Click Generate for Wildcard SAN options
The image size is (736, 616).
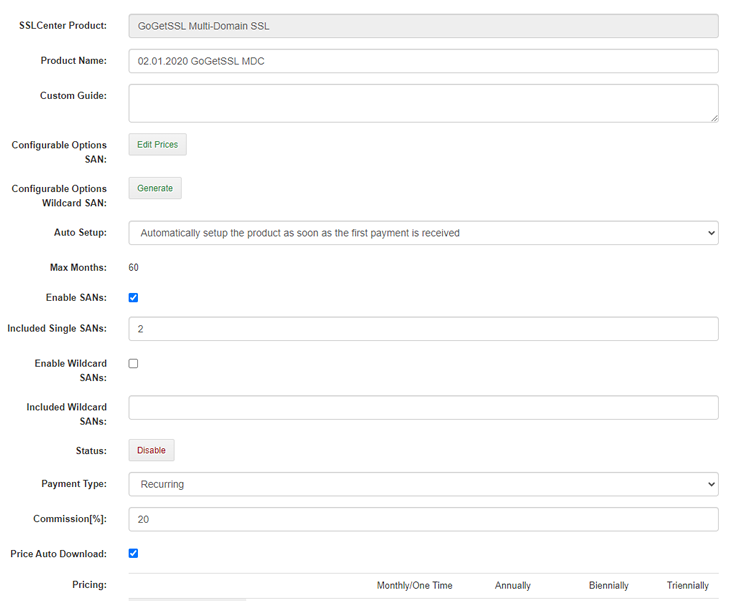click(x=155, y=188)
